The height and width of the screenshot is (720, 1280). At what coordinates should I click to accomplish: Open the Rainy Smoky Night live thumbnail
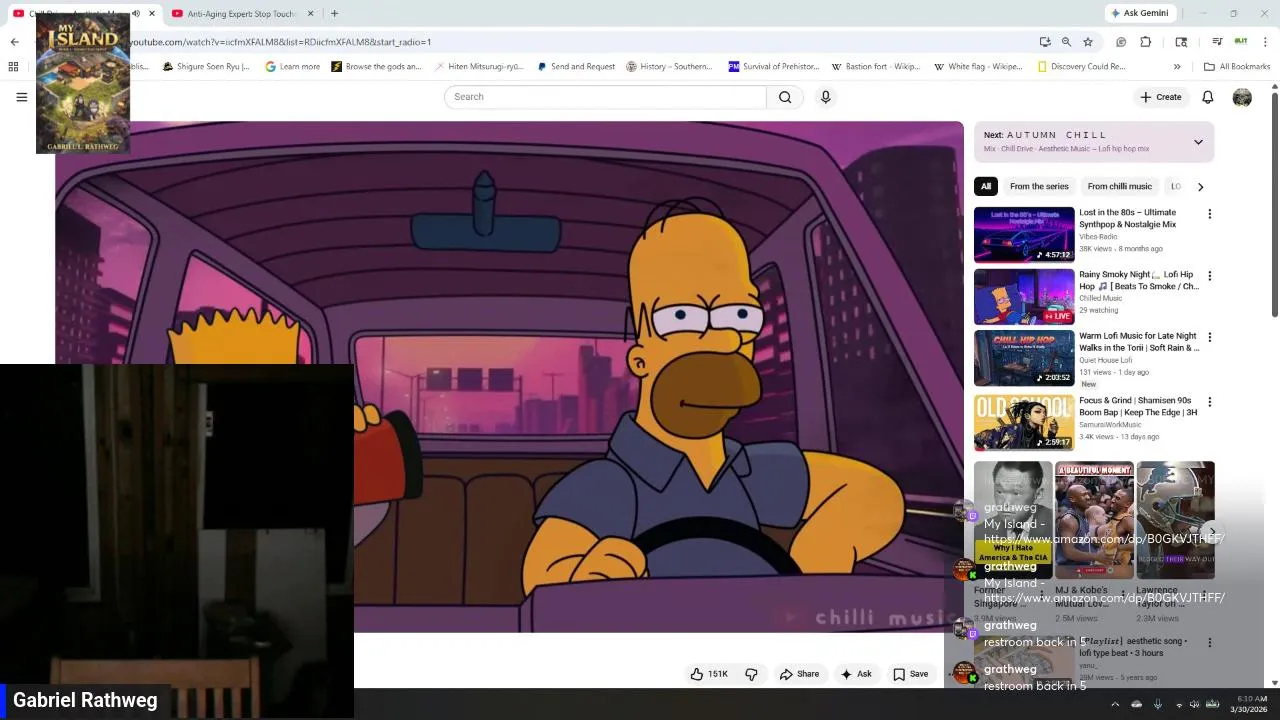[x=1024, y=296]
